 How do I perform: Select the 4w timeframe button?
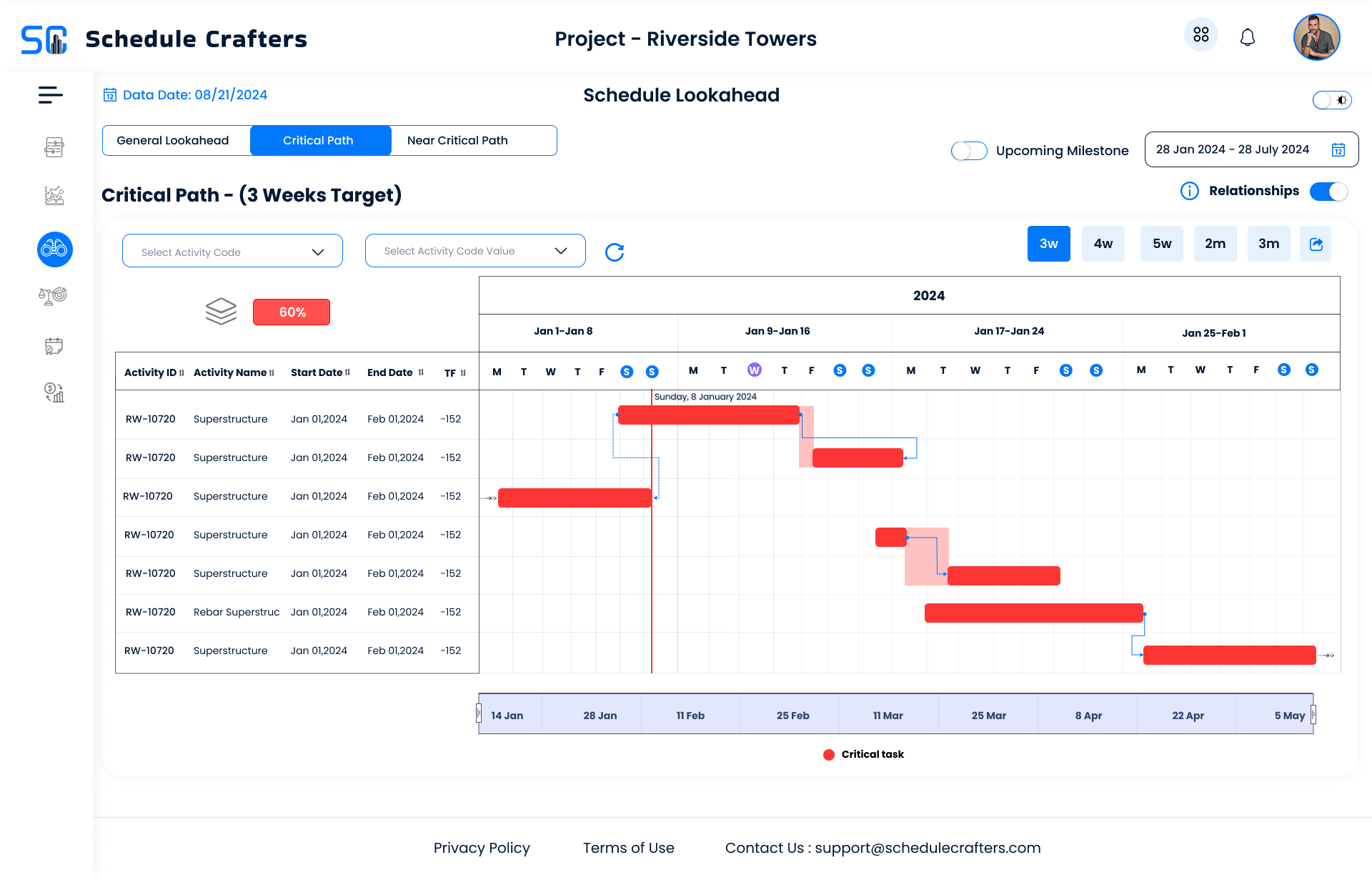1103,244
